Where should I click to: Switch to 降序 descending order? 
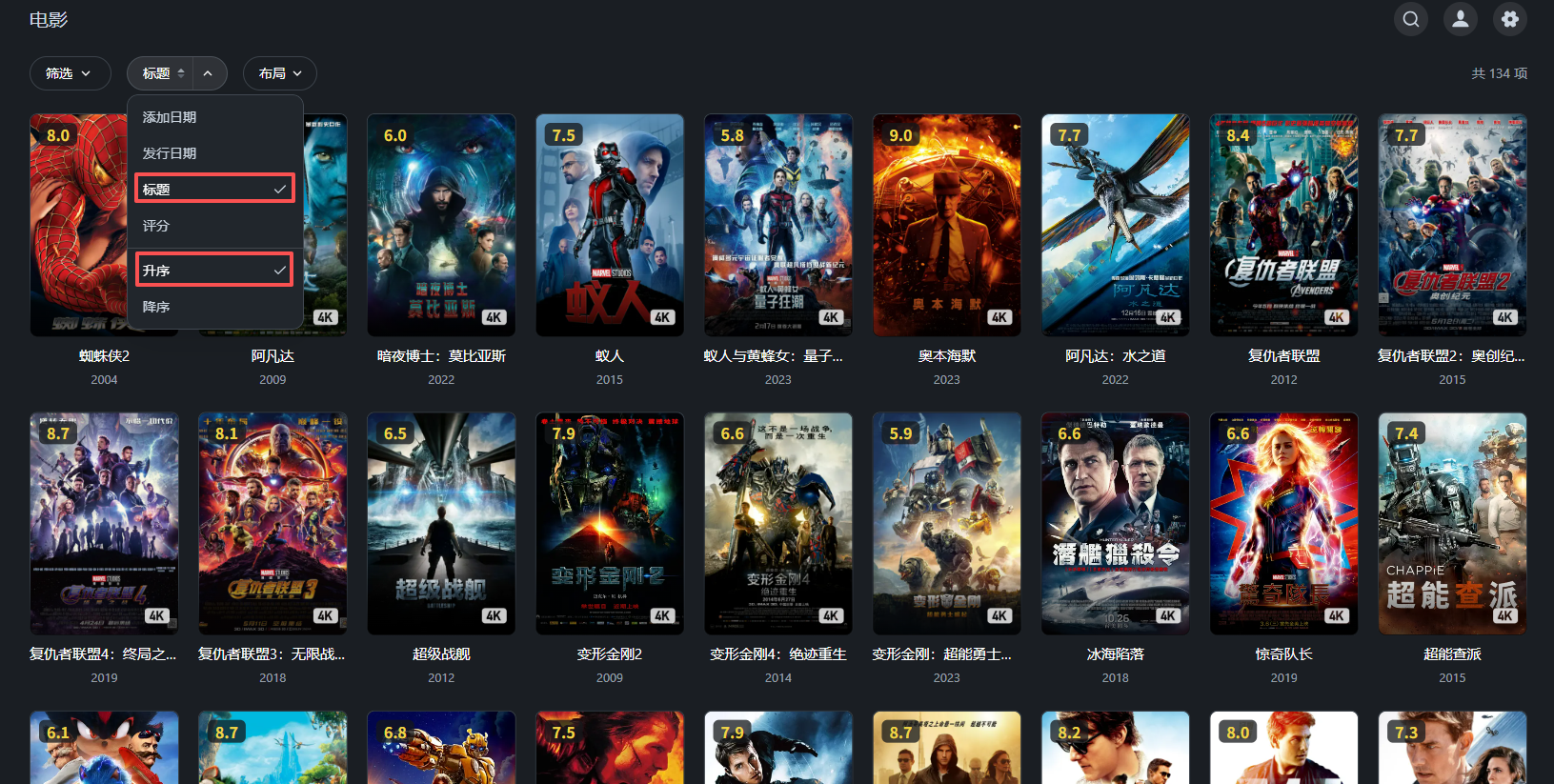tap(215, 307)
